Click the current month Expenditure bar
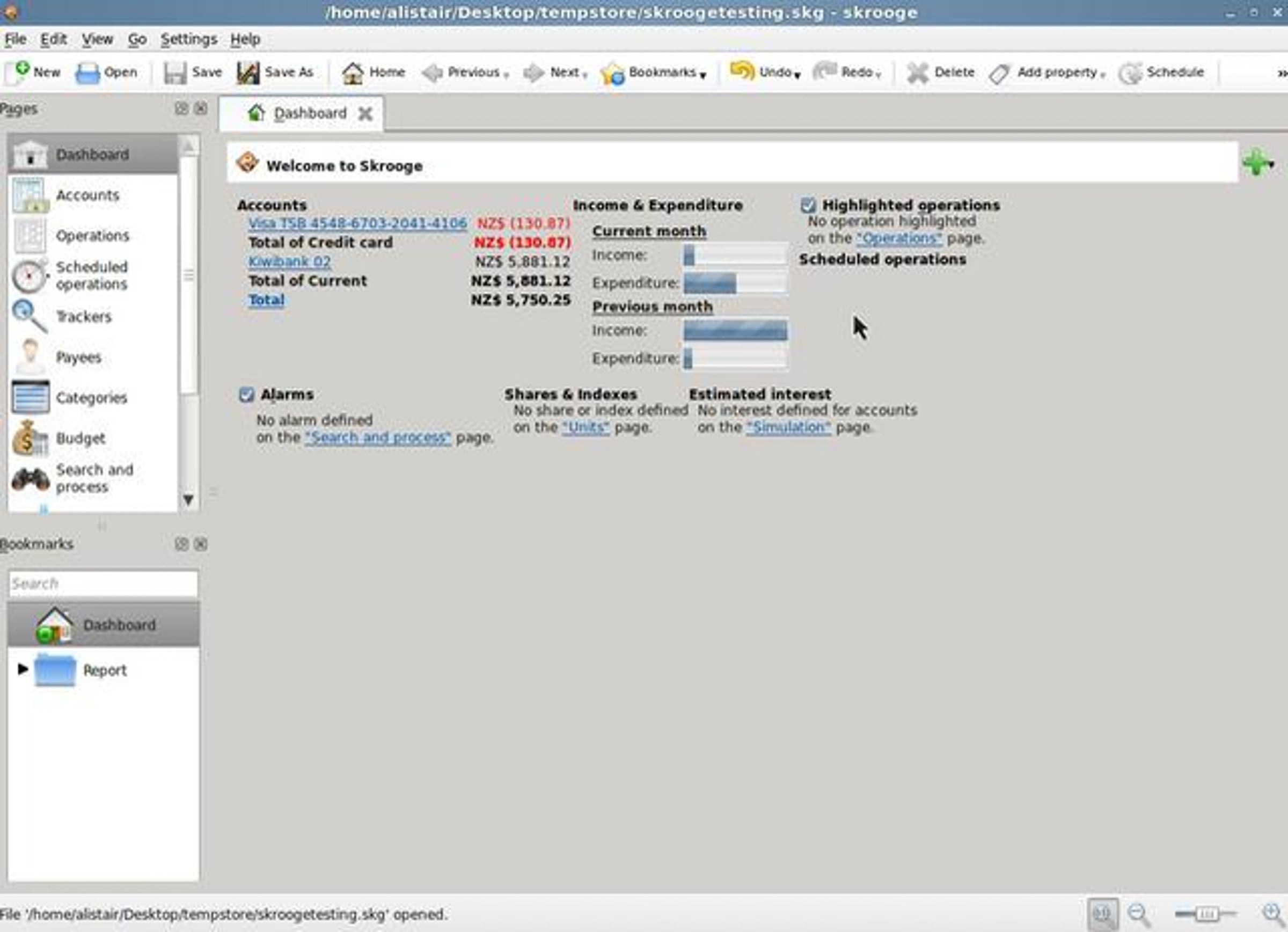 point(735,283)
